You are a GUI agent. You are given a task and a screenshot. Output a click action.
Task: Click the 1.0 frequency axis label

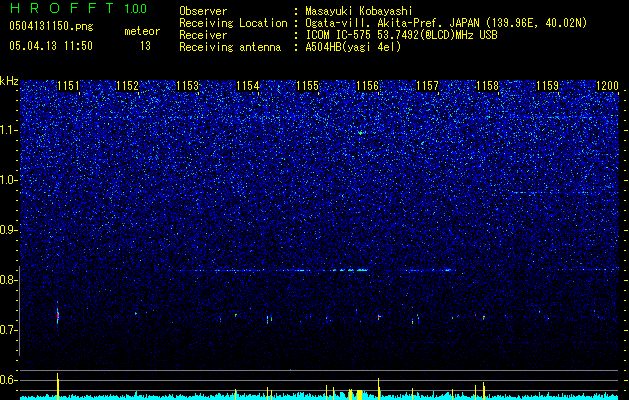pyautogui.click(x=8, y=180)
